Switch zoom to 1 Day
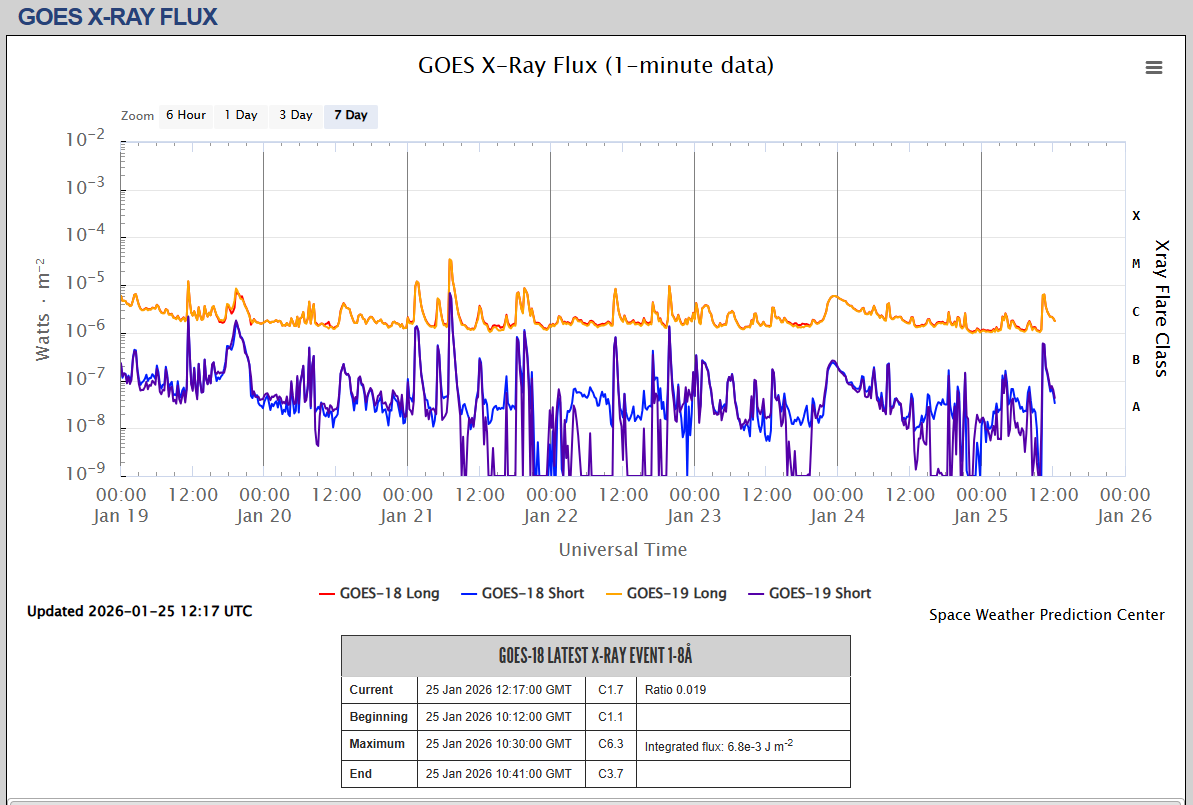This screenshot has height=805, width=1193. [240, 116]
